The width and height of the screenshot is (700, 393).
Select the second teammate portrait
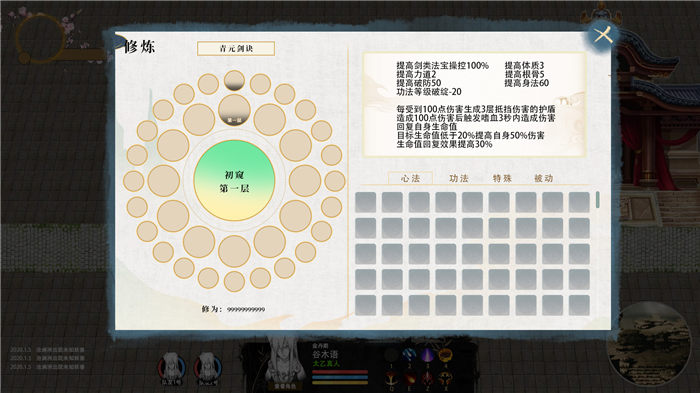tap(208, 369)
